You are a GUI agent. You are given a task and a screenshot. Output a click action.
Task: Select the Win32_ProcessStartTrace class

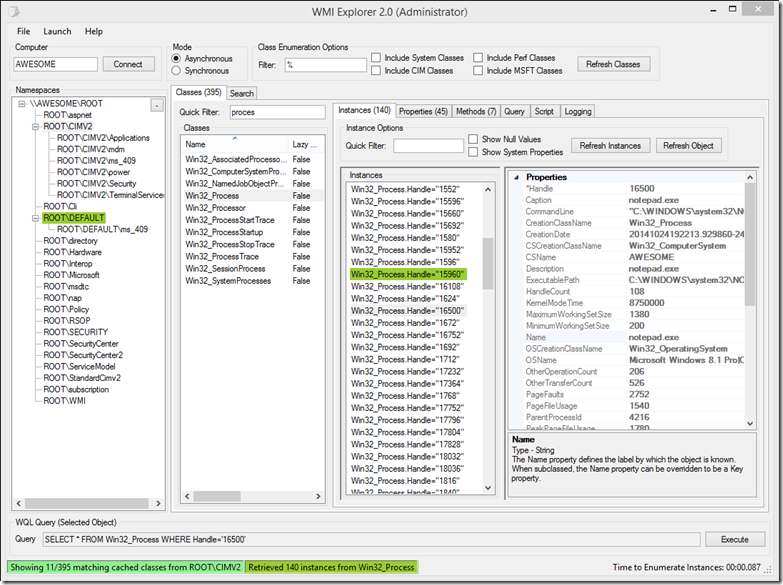252,220
